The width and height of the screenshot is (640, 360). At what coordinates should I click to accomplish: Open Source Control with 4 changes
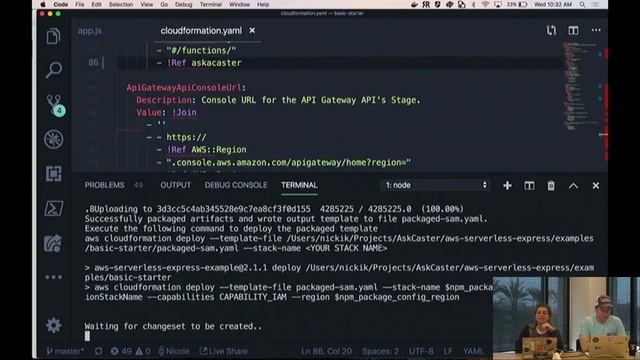pyautogui.click(x=55, y=105)
